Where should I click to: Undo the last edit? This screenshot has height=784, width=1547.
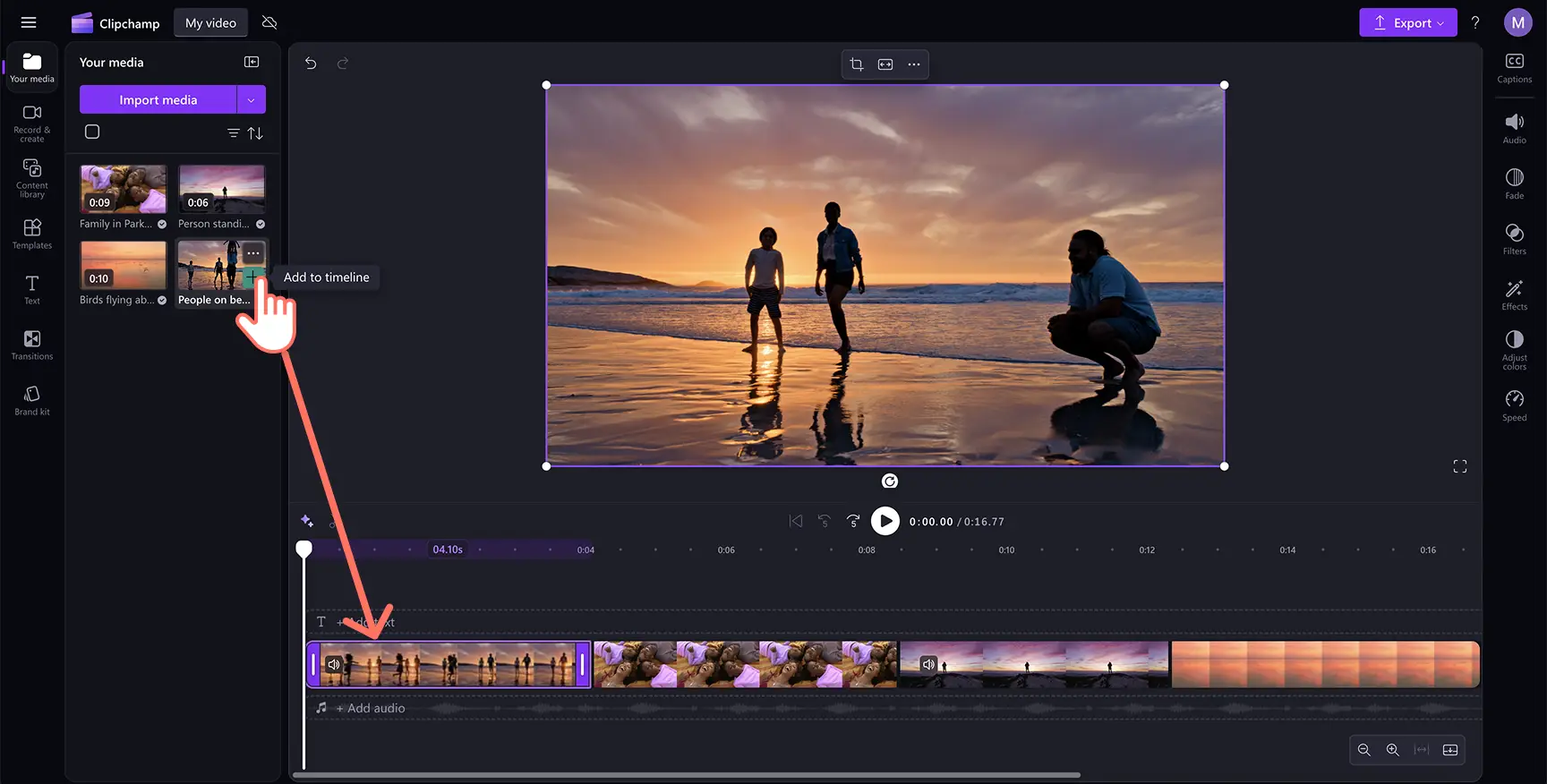click(x=311, y=64)
